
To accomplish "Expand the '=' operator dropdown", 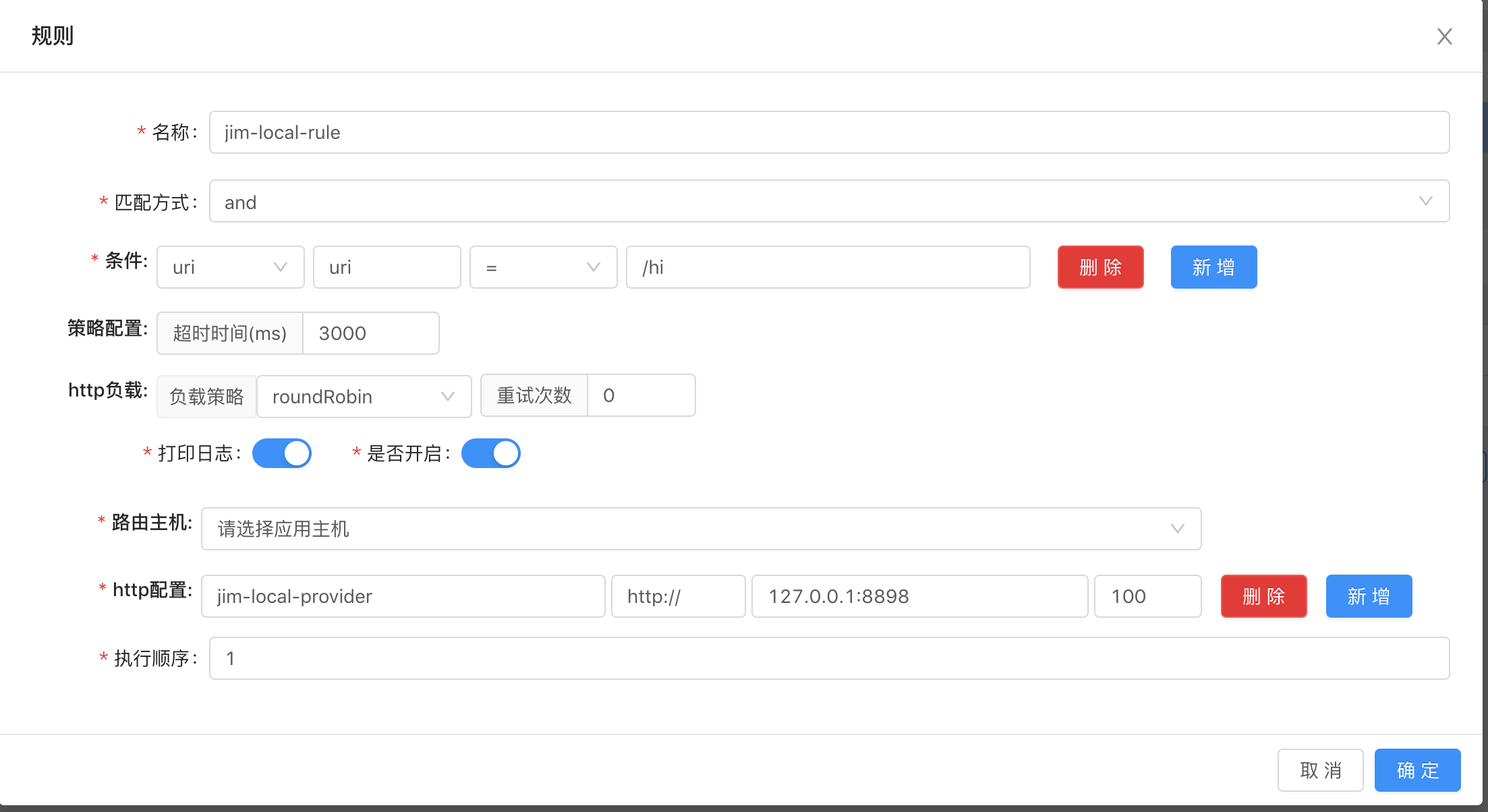I will [543, 267].
